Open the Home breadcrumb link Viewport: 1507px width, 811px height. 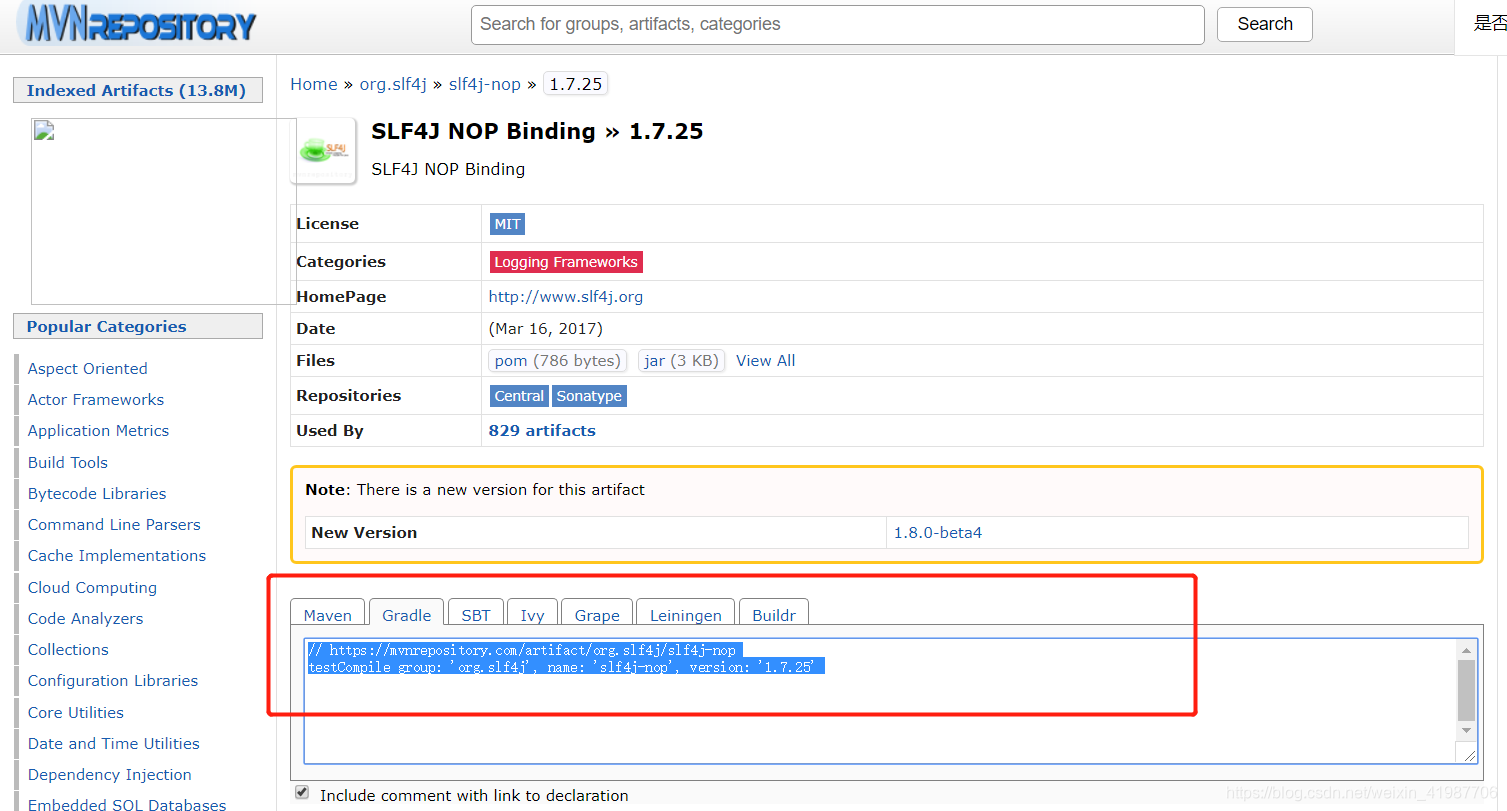pos(313,84)
